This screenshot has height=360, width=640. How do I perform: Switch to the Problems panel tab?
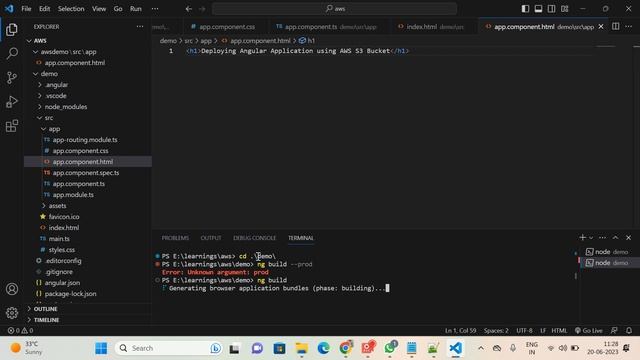click(175, 238)
